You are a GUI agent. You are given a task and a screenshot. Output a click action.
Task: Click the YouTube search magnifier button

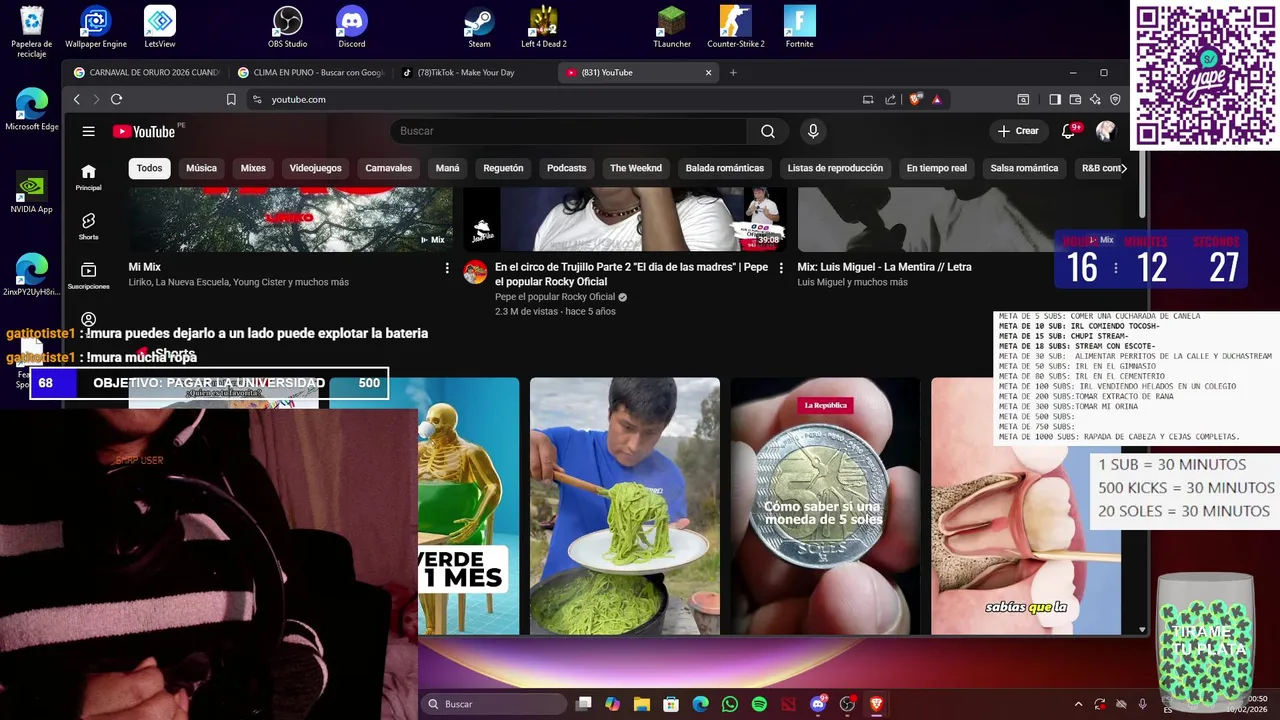tap(767, 131)
